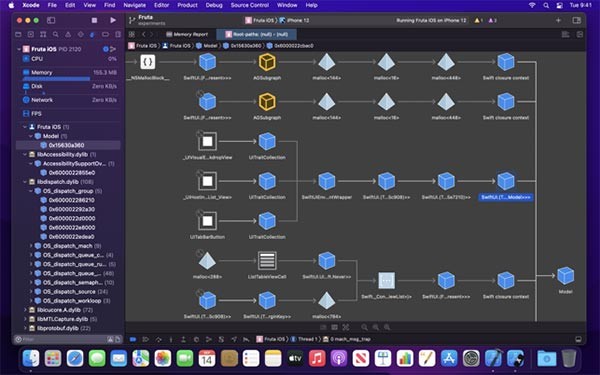Stop the running Fruta app
Viewport: 600px width, 375px height.
click(x=94, y=20)
